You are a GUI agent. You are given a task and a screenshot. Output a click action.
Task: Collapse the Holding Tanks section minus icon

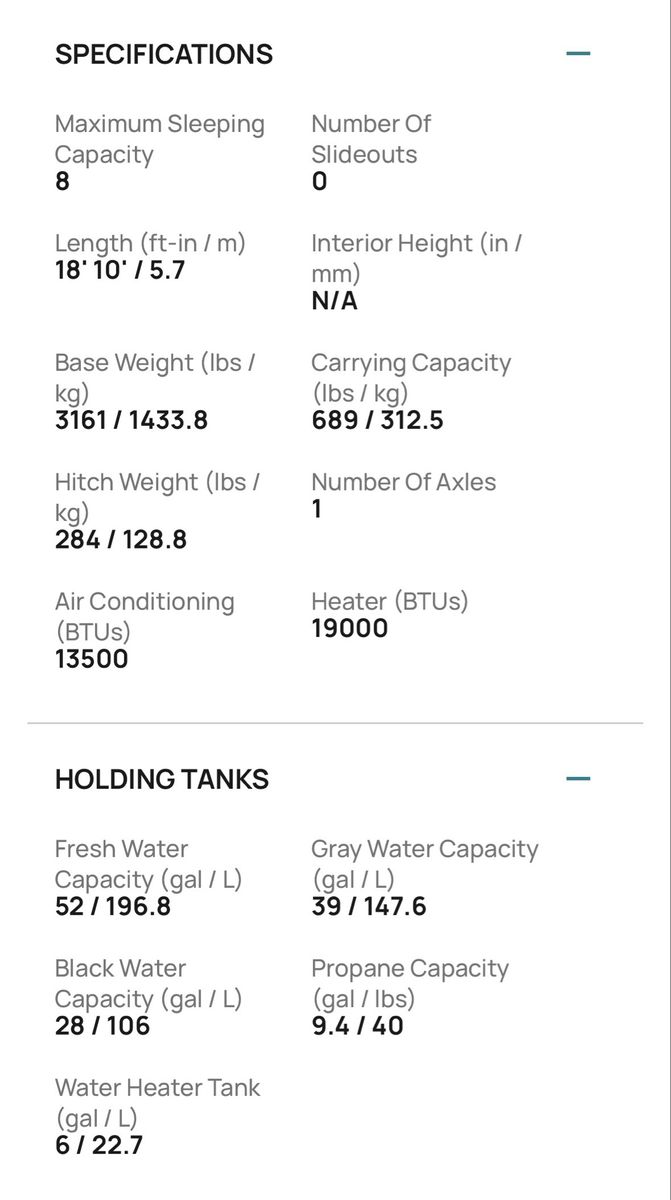tap(578, 779)
